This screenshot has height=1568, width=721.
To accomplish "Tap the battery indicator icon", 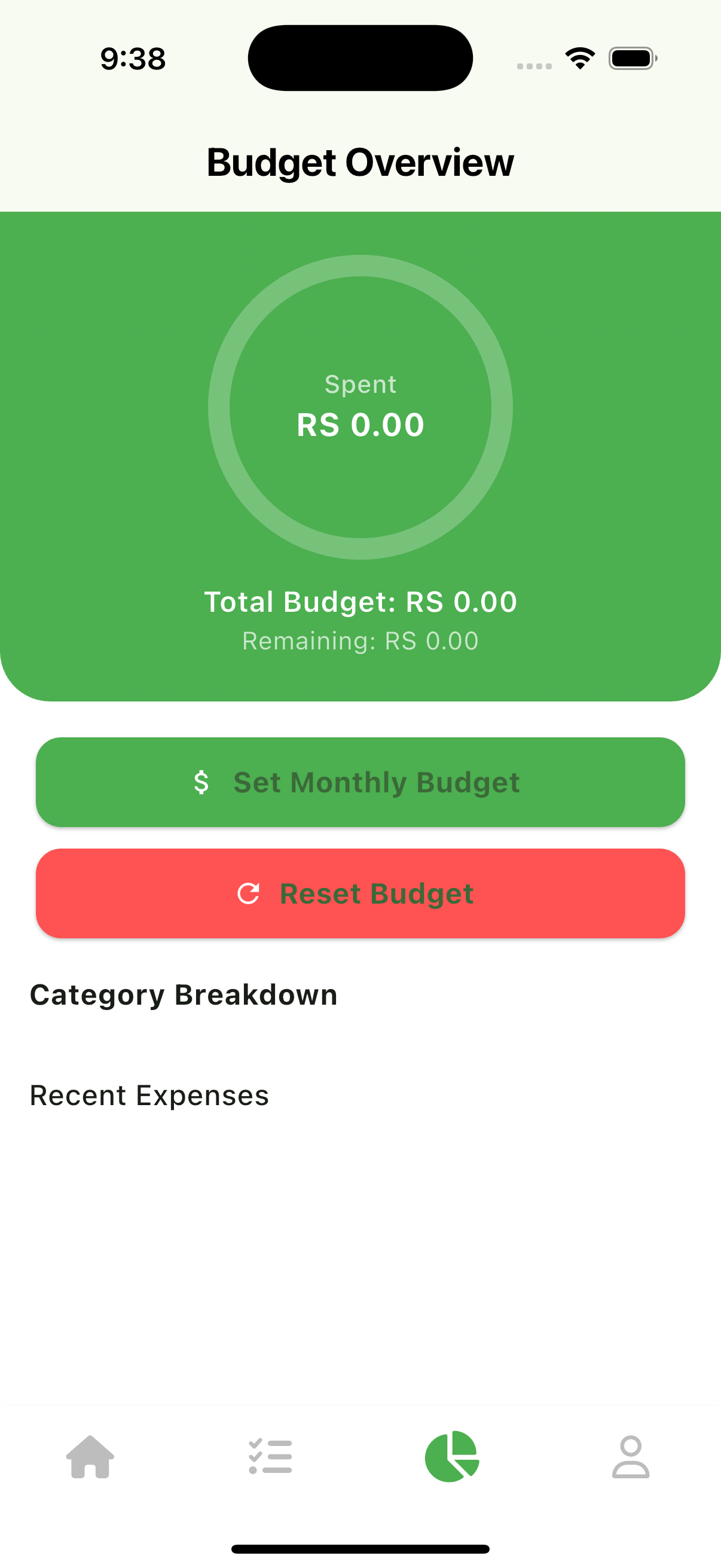I will (632, 59).
